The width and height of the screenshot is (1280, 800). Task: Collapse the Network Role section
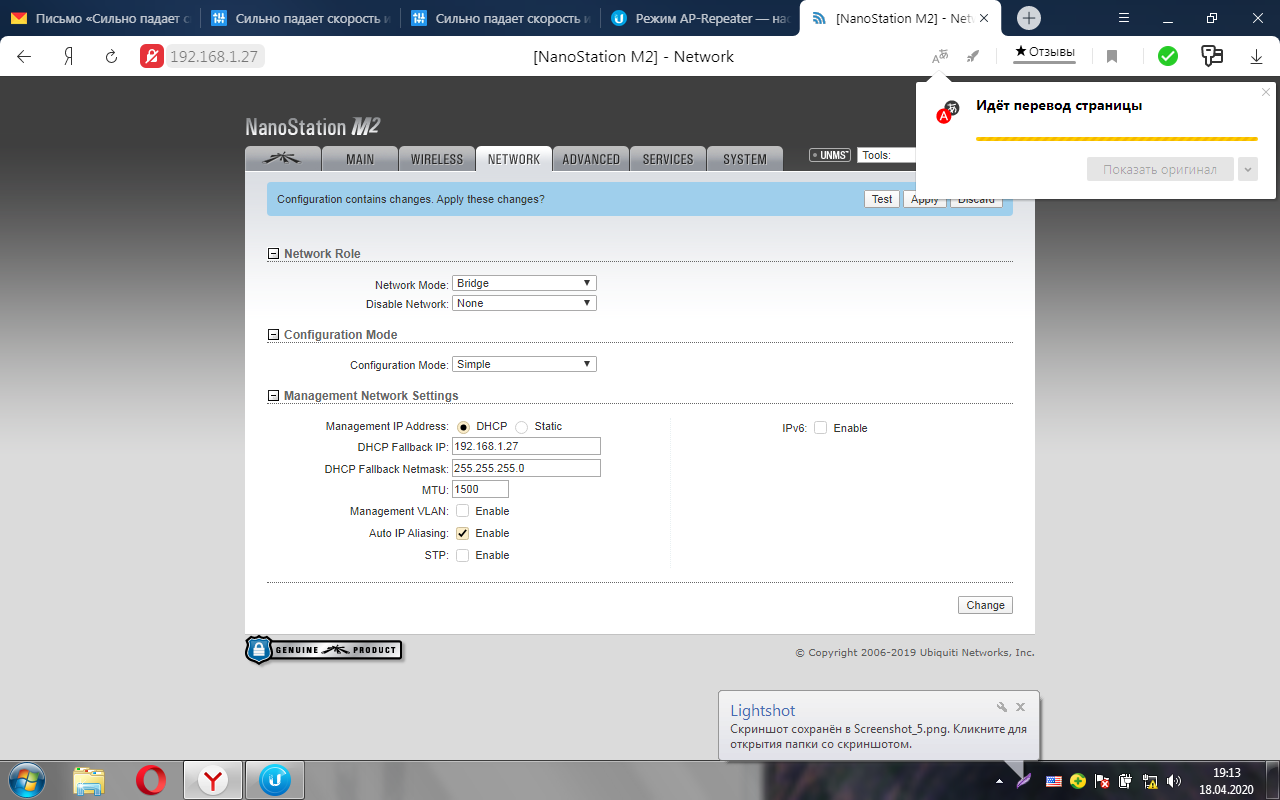(x=273, y=254)
